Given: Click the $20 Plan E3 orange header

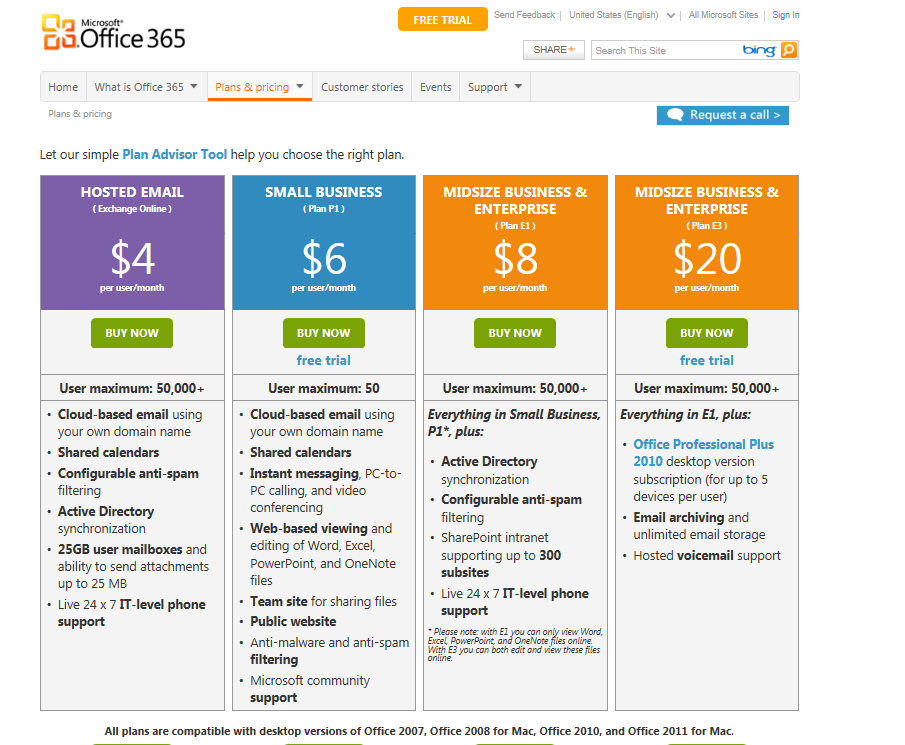Looking at the screenshot, I should [706, 242].
